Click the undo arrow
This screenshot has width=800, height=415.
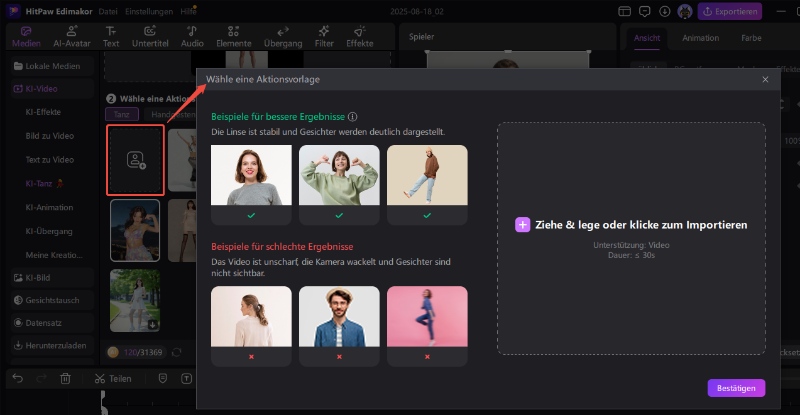[x=17, y=378]
